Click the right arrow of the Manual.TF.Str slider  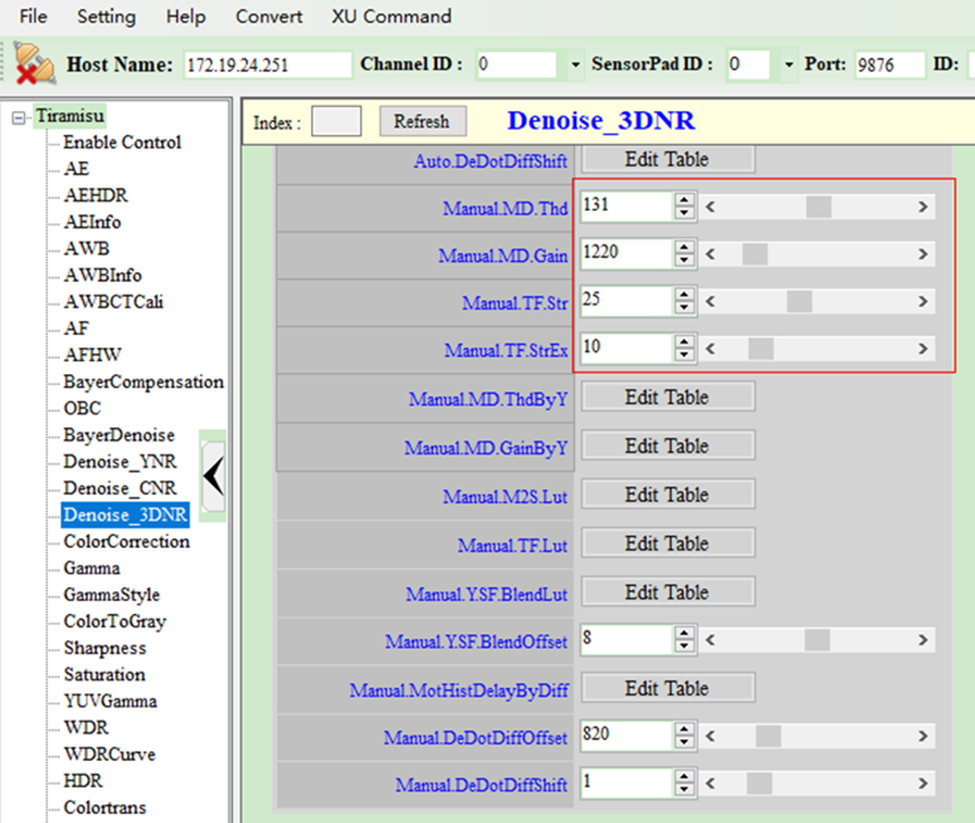coord(923,302)
